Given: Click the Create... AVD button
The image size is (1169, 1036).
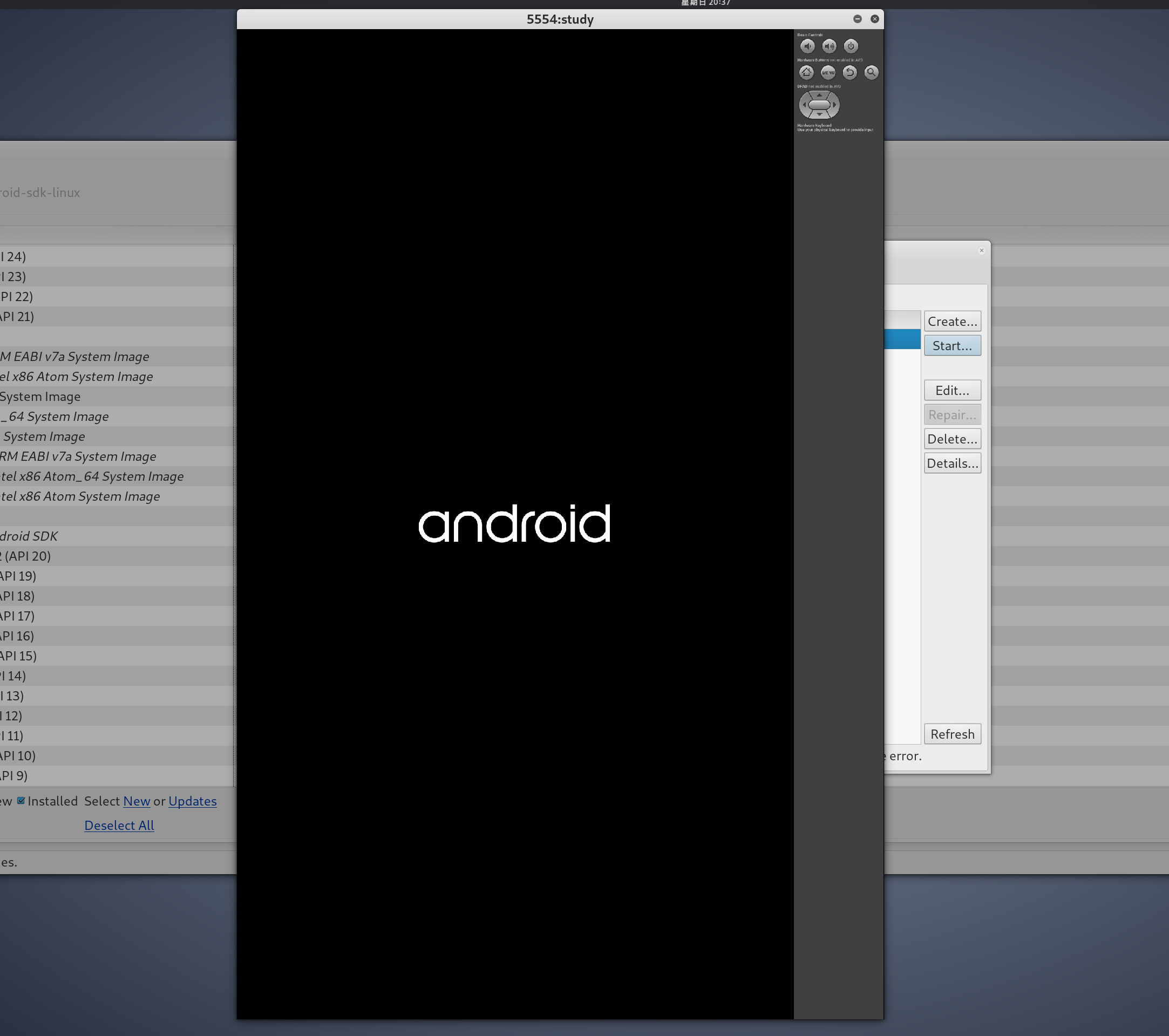Looking at the screenshot, I should [x=951, y=321].
